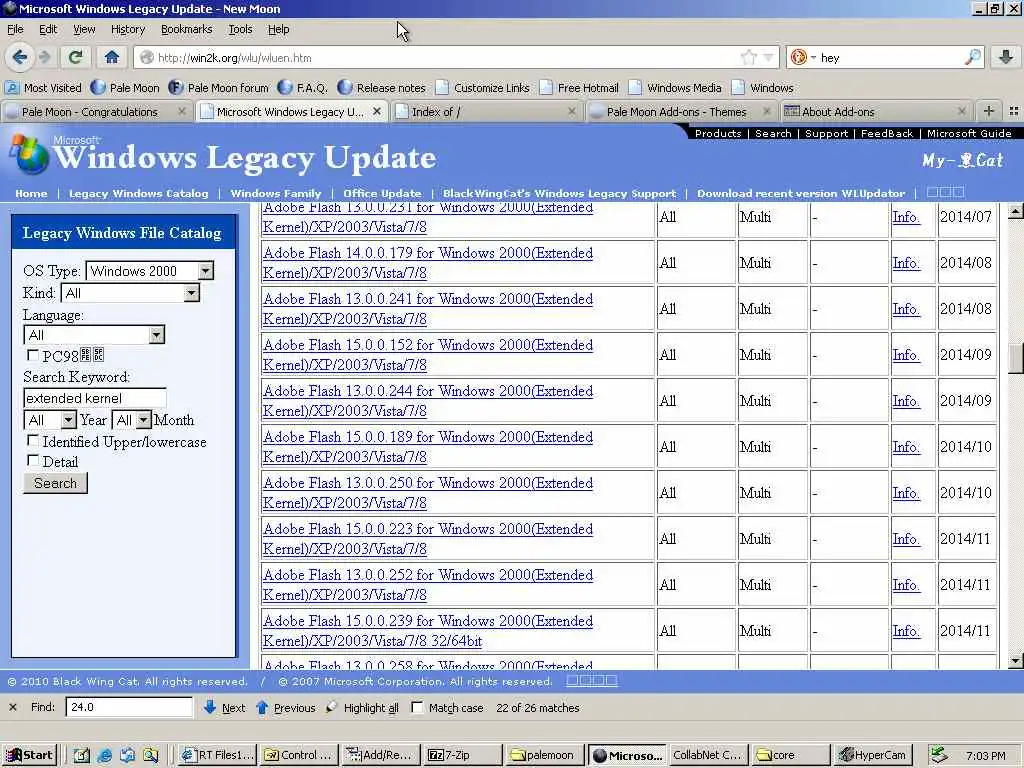Click the search magnifier in the search box
The width and height of the screenshot is (1024, 768).
[x=972, y=57]
